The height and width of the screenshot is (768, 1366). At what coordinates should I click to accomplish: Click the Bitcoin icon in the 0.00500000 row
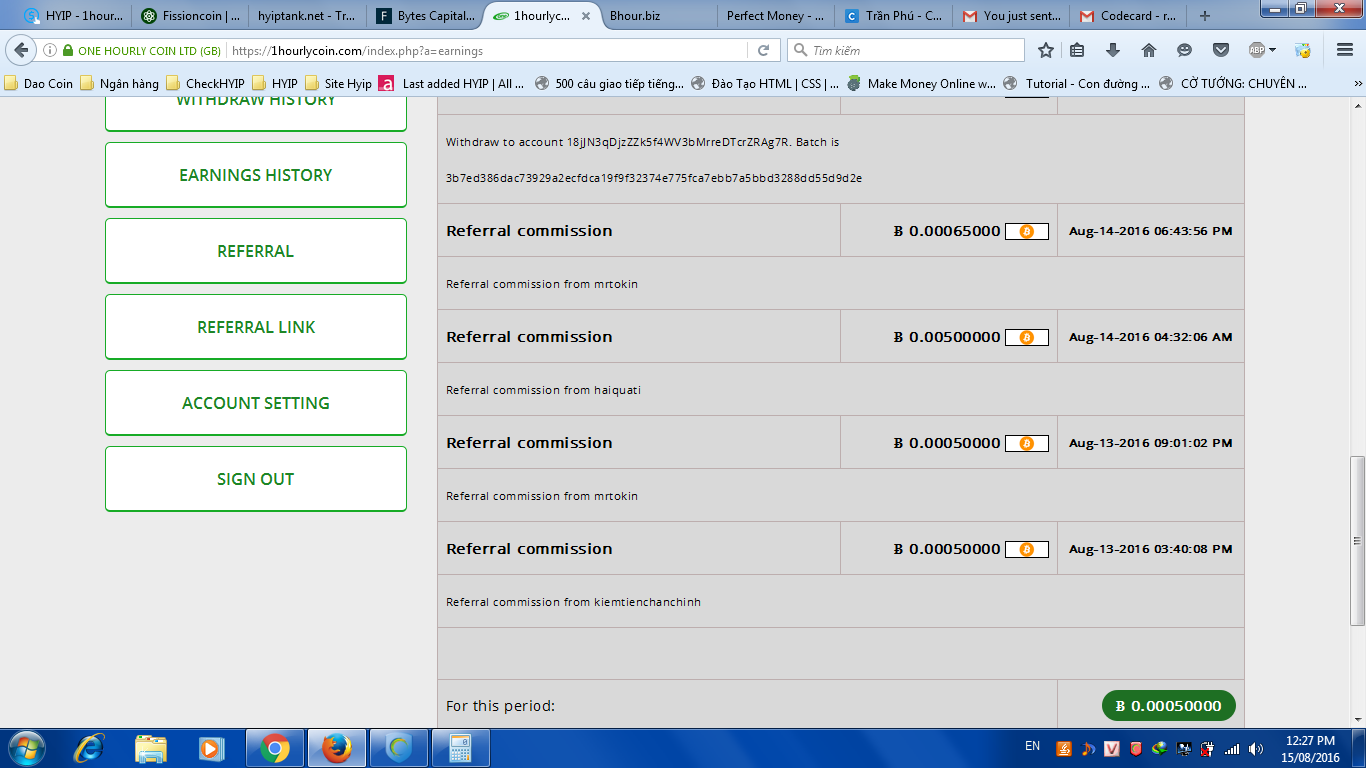pyautogui.click(x=1026, y=337)
